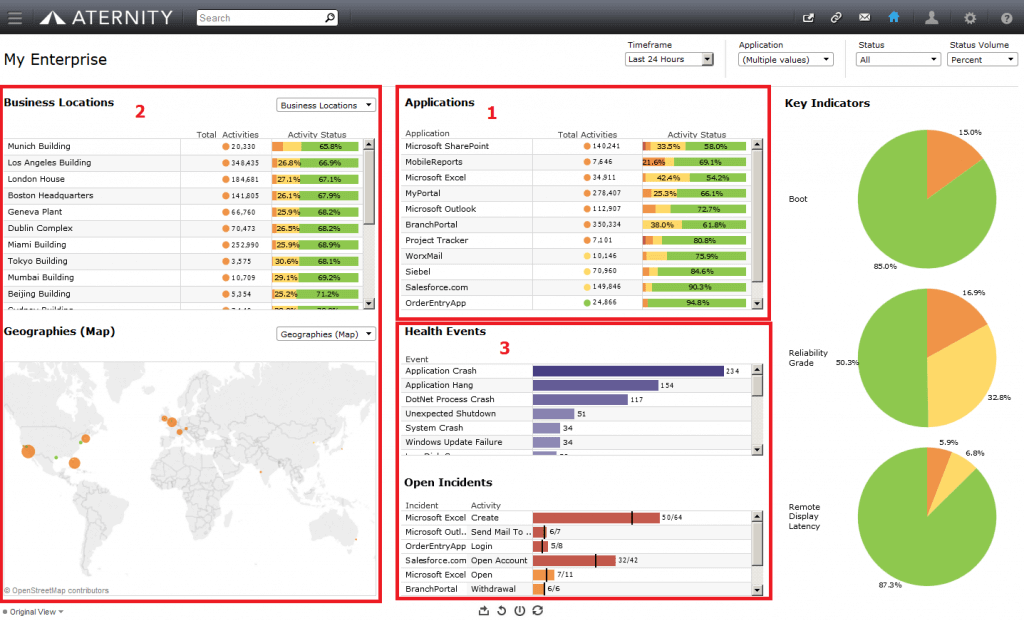Click the Aternity logo
This screenshot has width=1024, height=621.
point(106,18)
